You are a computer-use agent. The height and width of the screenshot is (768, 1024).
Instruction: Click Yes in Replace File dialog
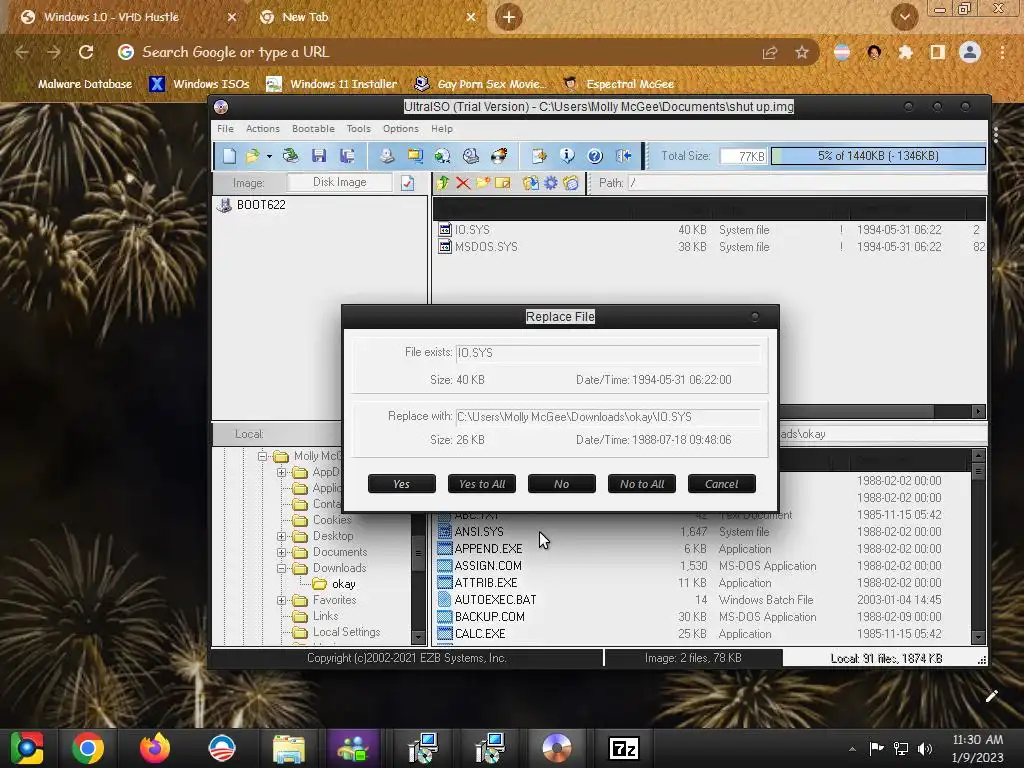(402, 484)
